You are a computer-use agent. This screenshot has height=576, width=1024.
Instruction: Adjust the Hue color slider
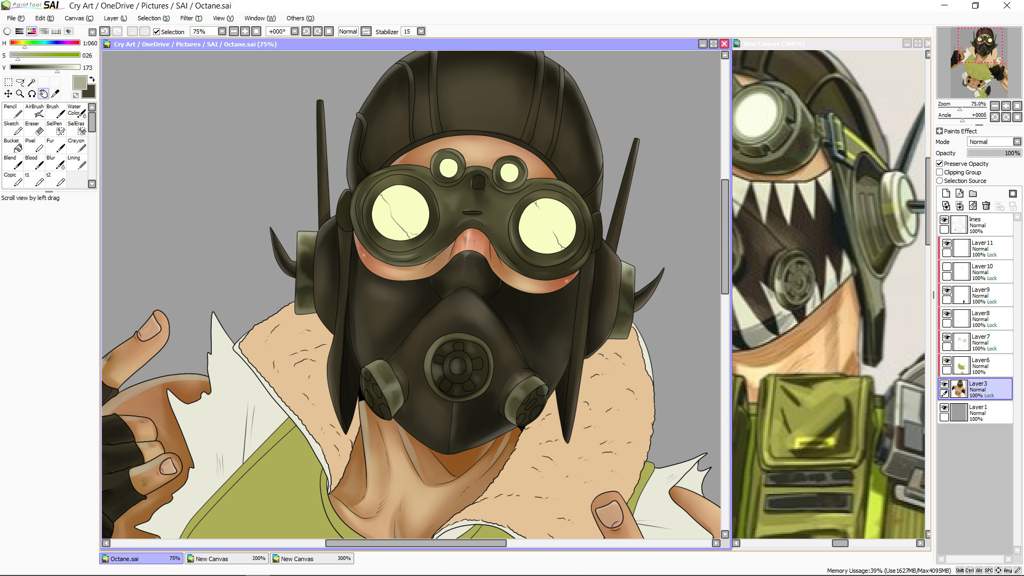[44, 42]
